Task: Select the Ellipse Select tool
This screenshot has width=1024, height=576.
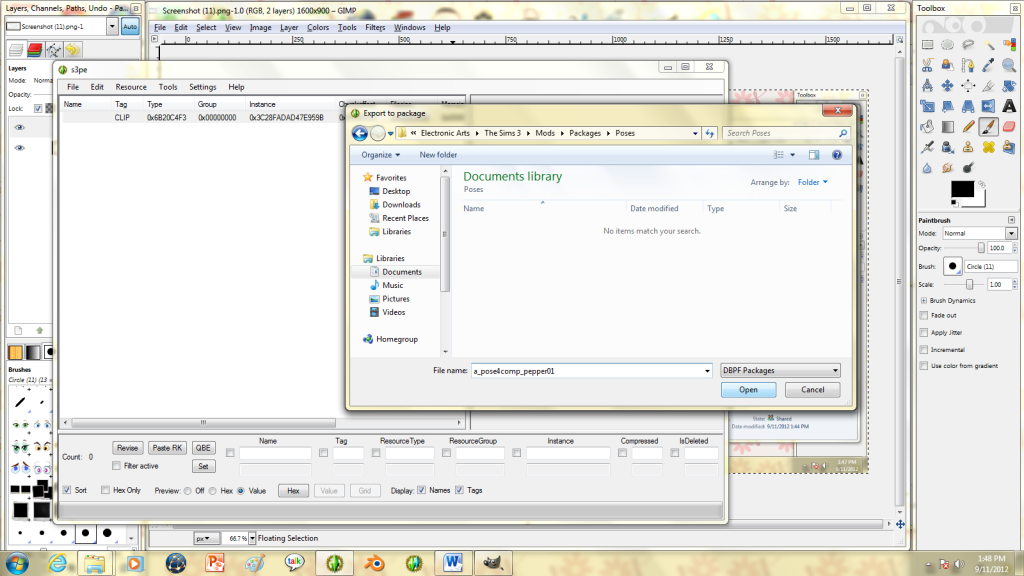Action: pos(948,45)
